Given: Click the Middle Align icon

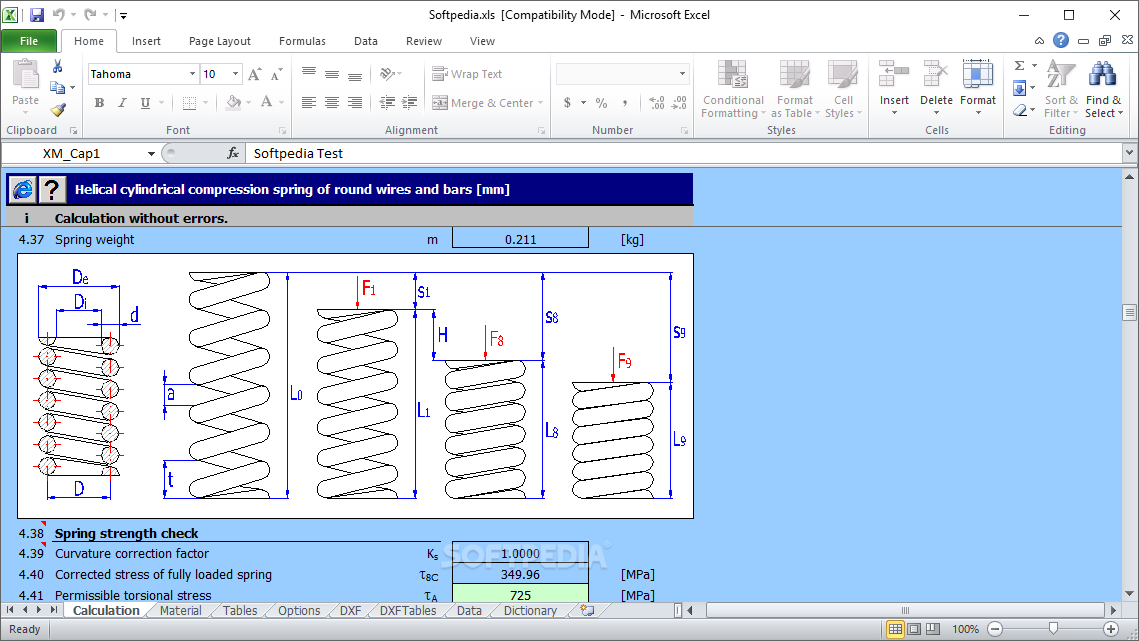Looking at the screenshot, I should pyautogui.click(x=332, y=73).
